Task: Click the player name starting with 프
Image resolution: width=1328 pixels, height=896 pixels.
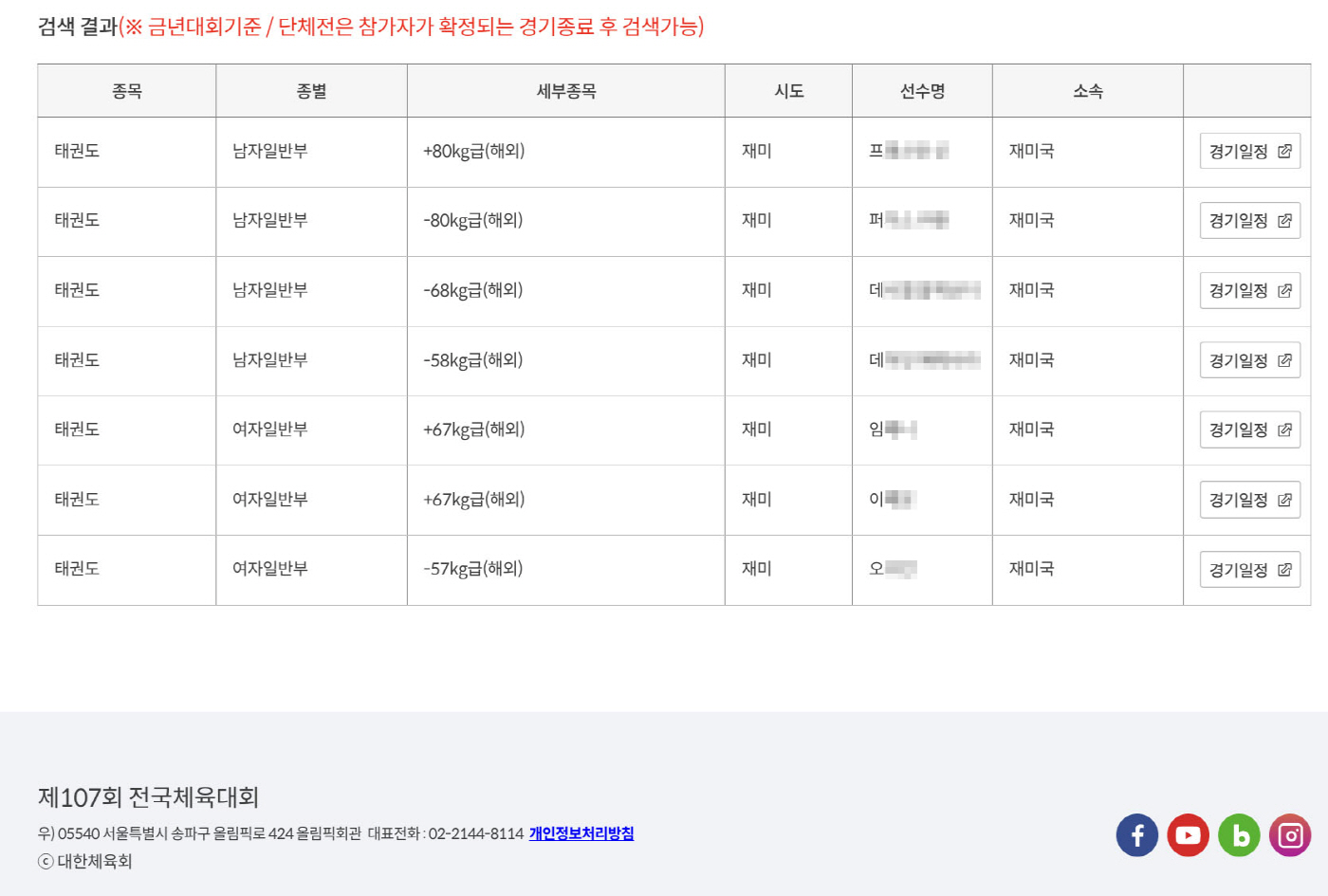Action: pyautogui.click(x=909, y=151)
